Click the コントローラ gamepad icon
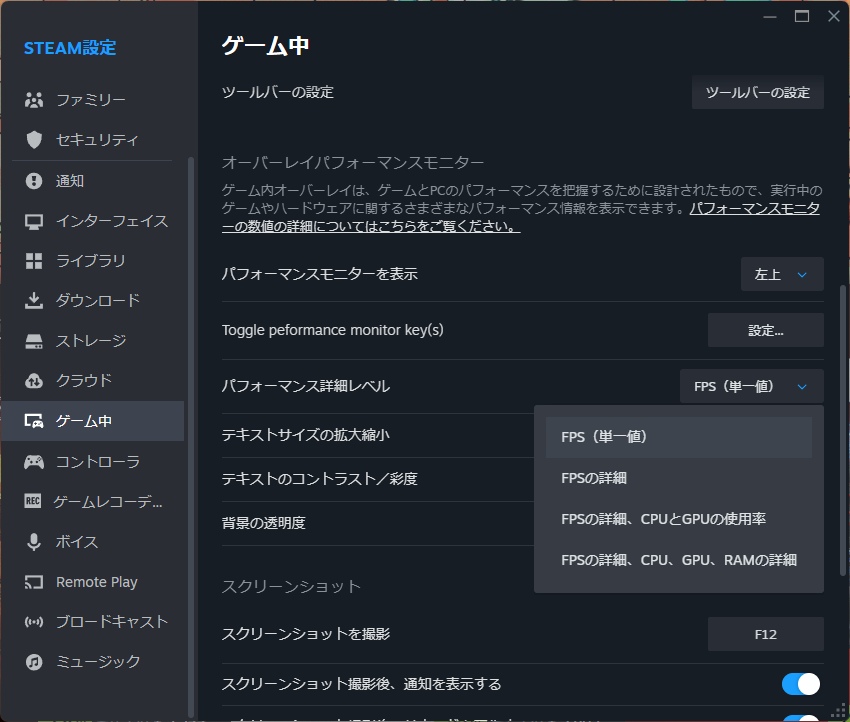850x722 pixels. tap(34, 462)
